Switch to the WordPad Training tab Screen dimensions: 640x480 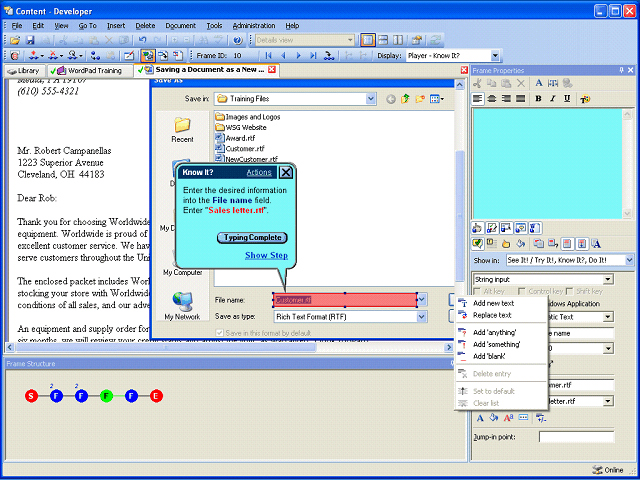pos(90,71)
